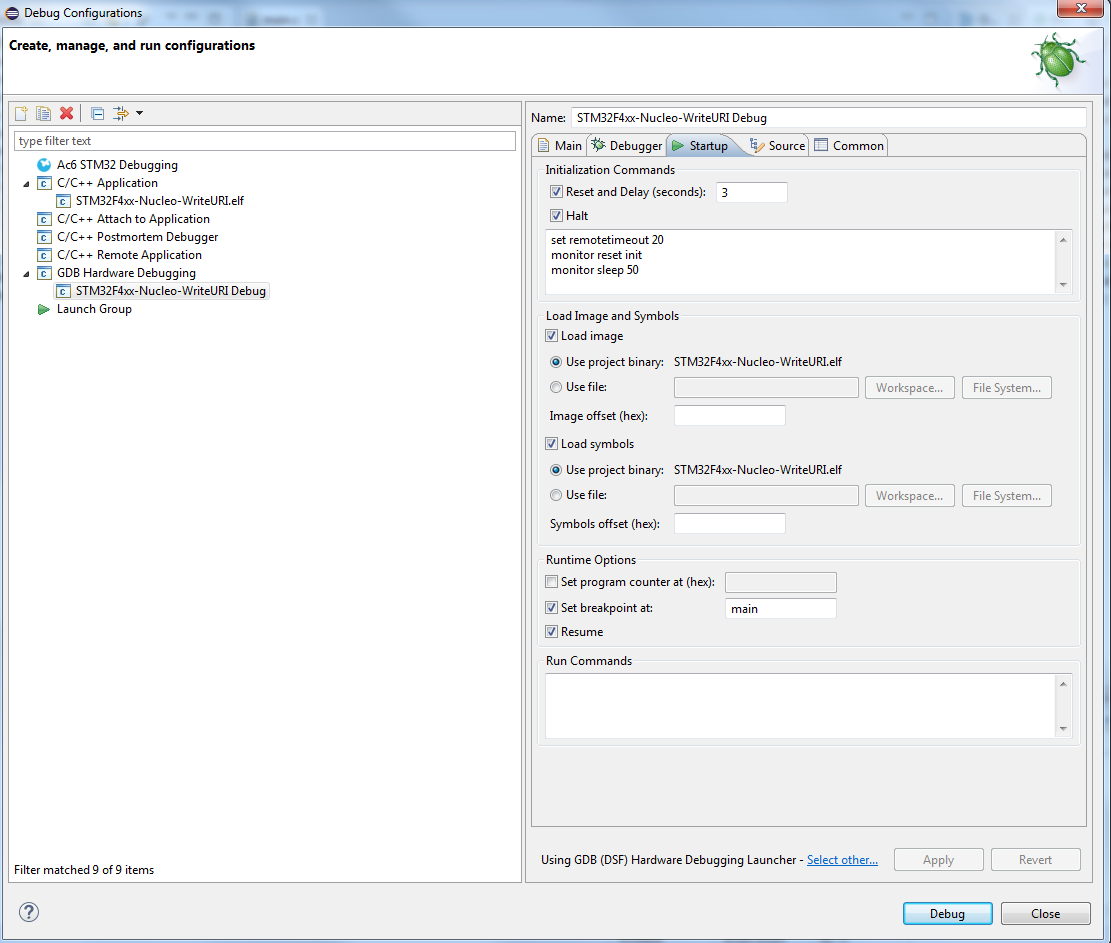Click the Collapse All toolbar icon
The image size is (1111, 943).
pyautogui.click(x=97, y=113)
